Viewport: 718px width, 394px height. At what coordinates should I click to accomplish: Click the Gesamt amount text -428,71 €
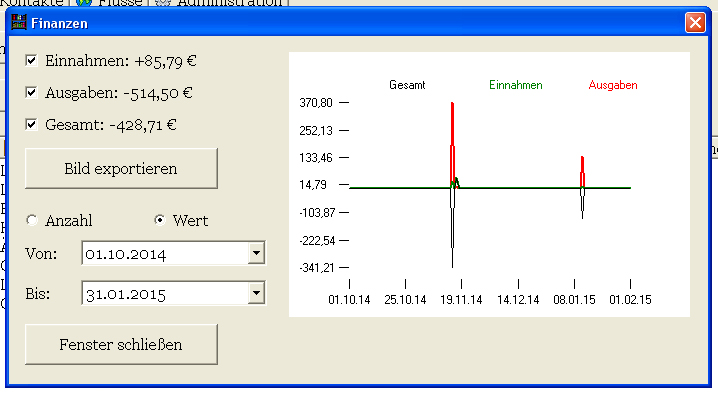click(x=143, y=125)
